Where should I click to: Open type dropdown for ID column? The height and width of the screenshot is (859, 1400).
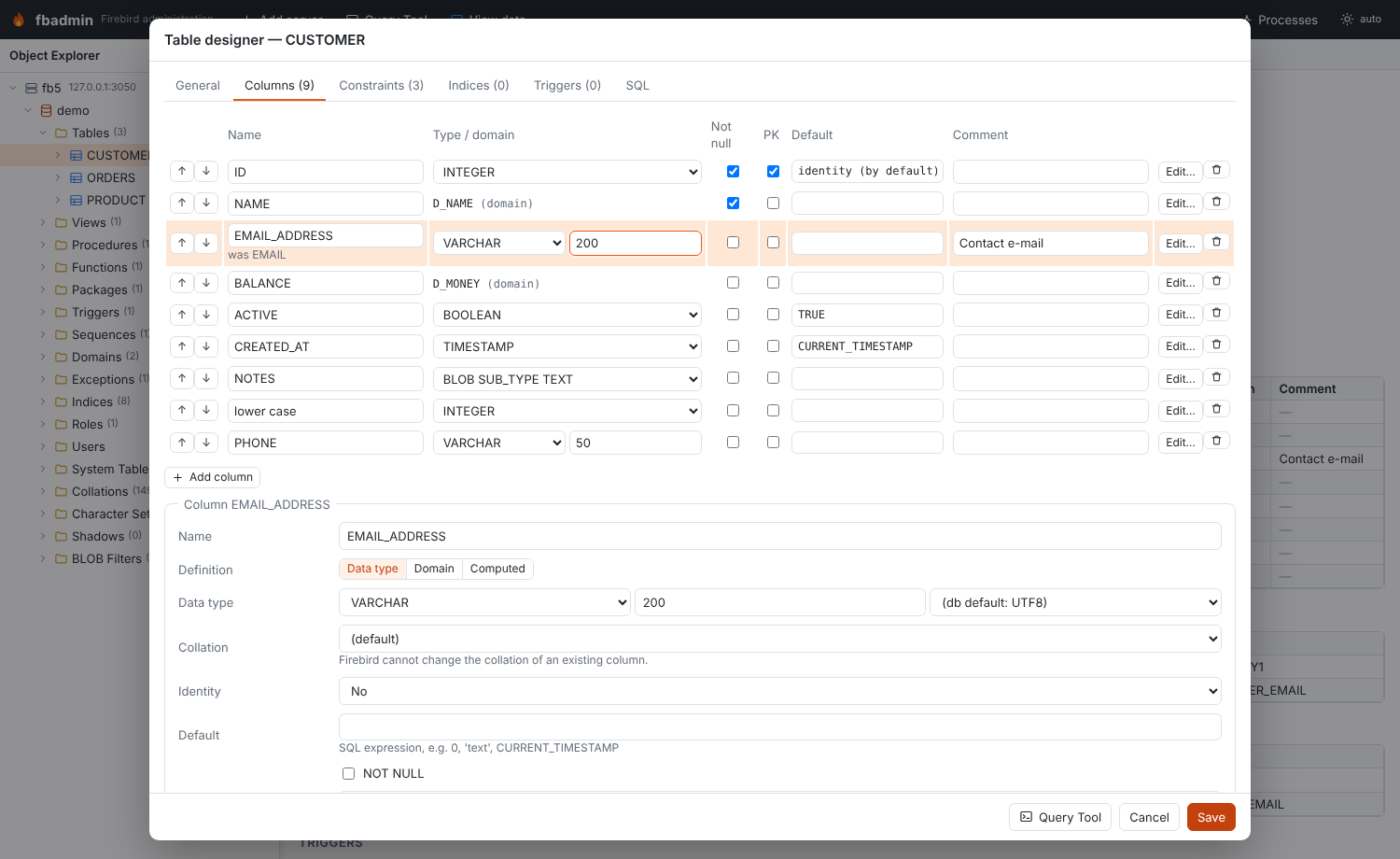click(x=567, y=172)
